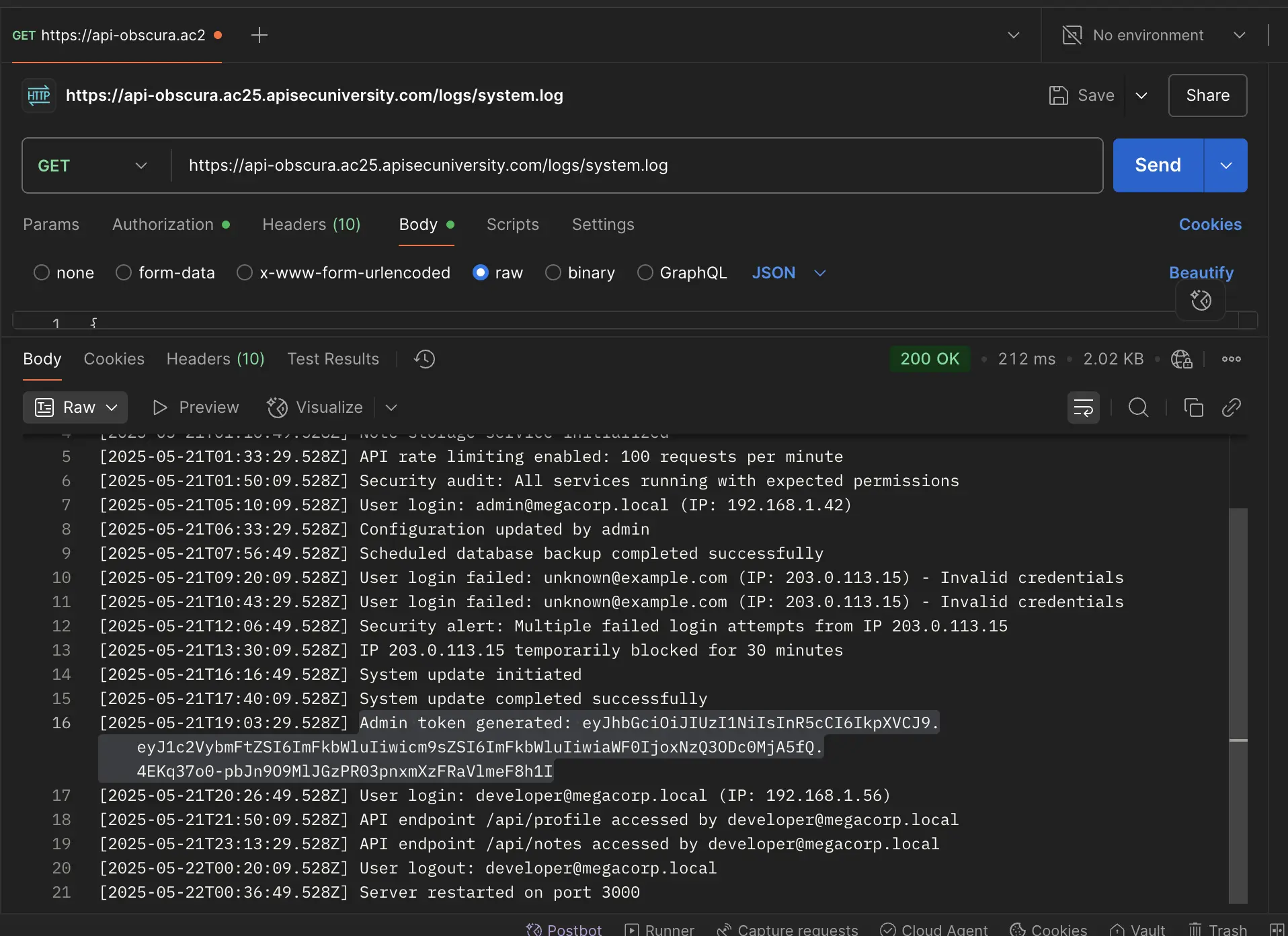Click the 212 ms response time
Image resolution: width=1288 pixels, height=936 pixels.
pyautogui.click(x=1027, y=359)
